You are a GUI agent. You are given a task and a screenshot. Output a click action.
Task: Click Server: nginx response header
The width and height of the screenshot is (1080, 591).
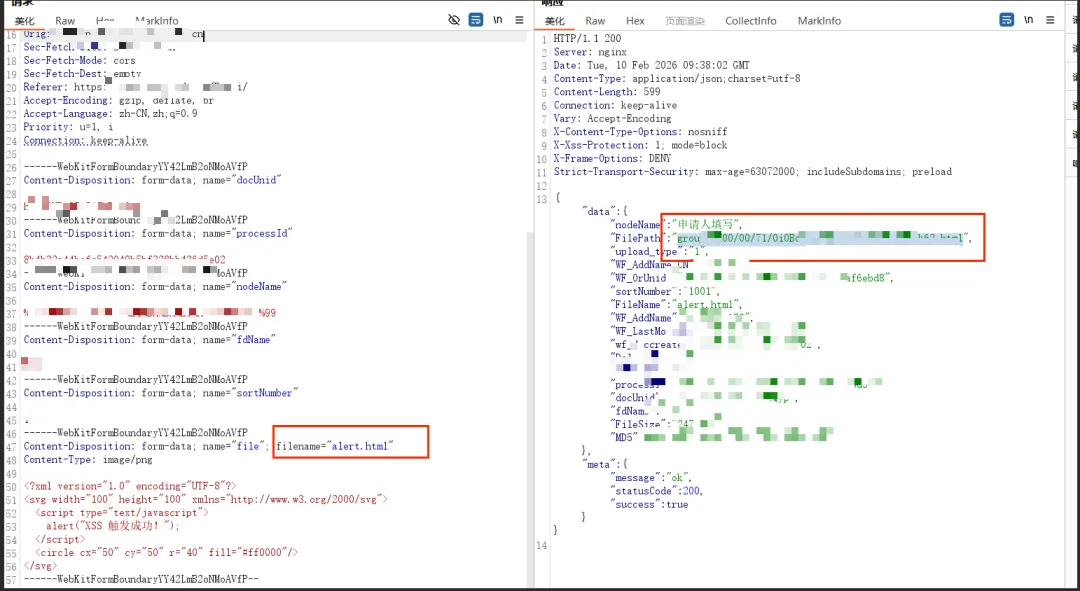[x=590, y=52]
